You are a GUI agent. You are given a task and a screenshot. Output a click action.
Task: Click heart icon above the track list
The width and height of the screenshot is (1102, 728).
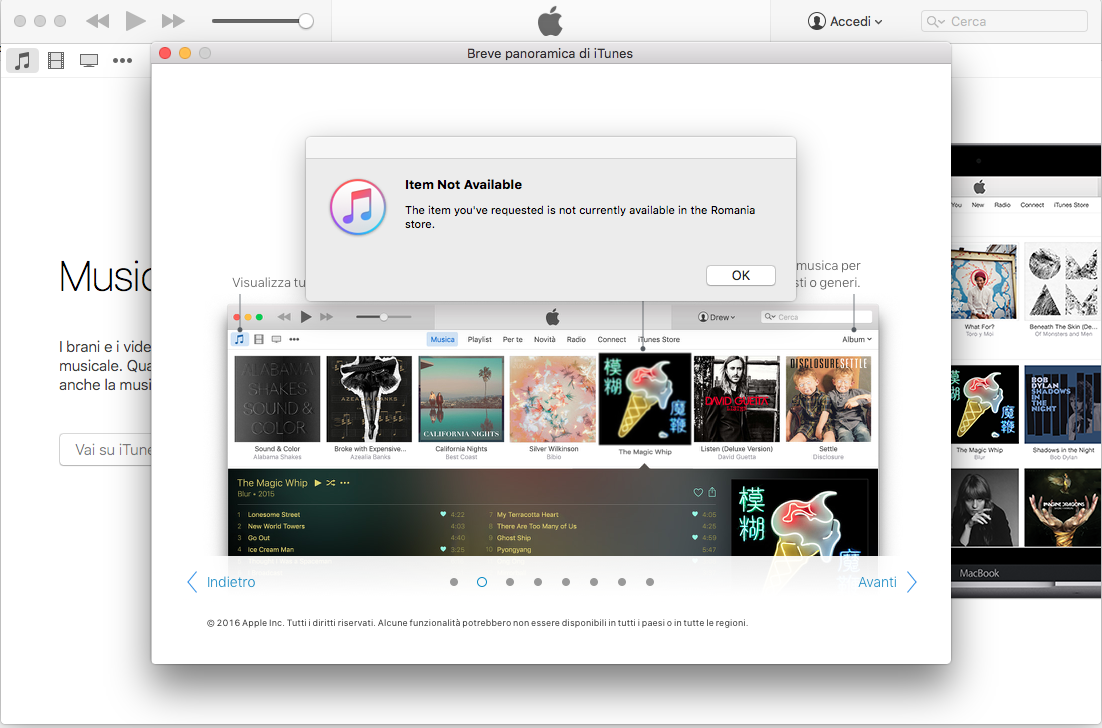pos(698,493)
